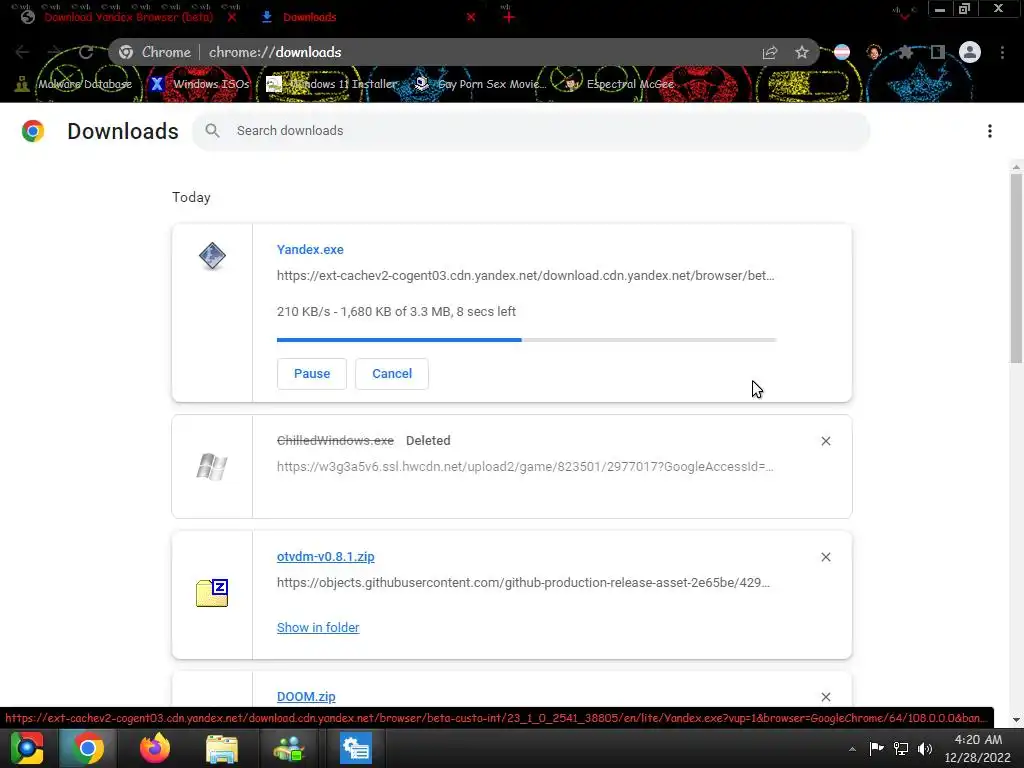
Task: Click scrollbar down arrow
Action: point(1016,720)
